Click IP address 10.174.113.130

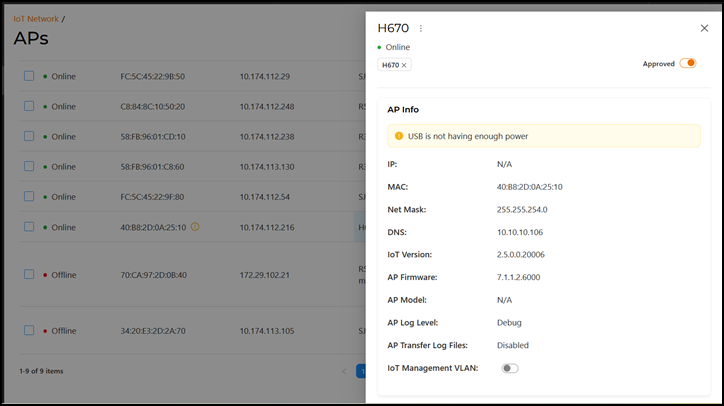[x=267, y=167]
